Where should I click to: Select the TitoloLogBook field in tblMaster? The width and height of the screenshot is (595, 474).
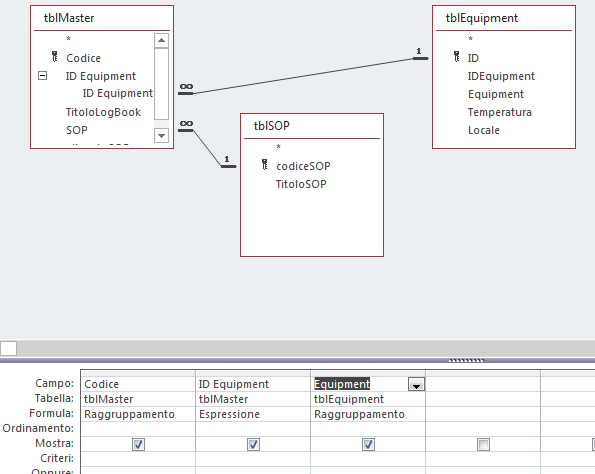(103, 112)
